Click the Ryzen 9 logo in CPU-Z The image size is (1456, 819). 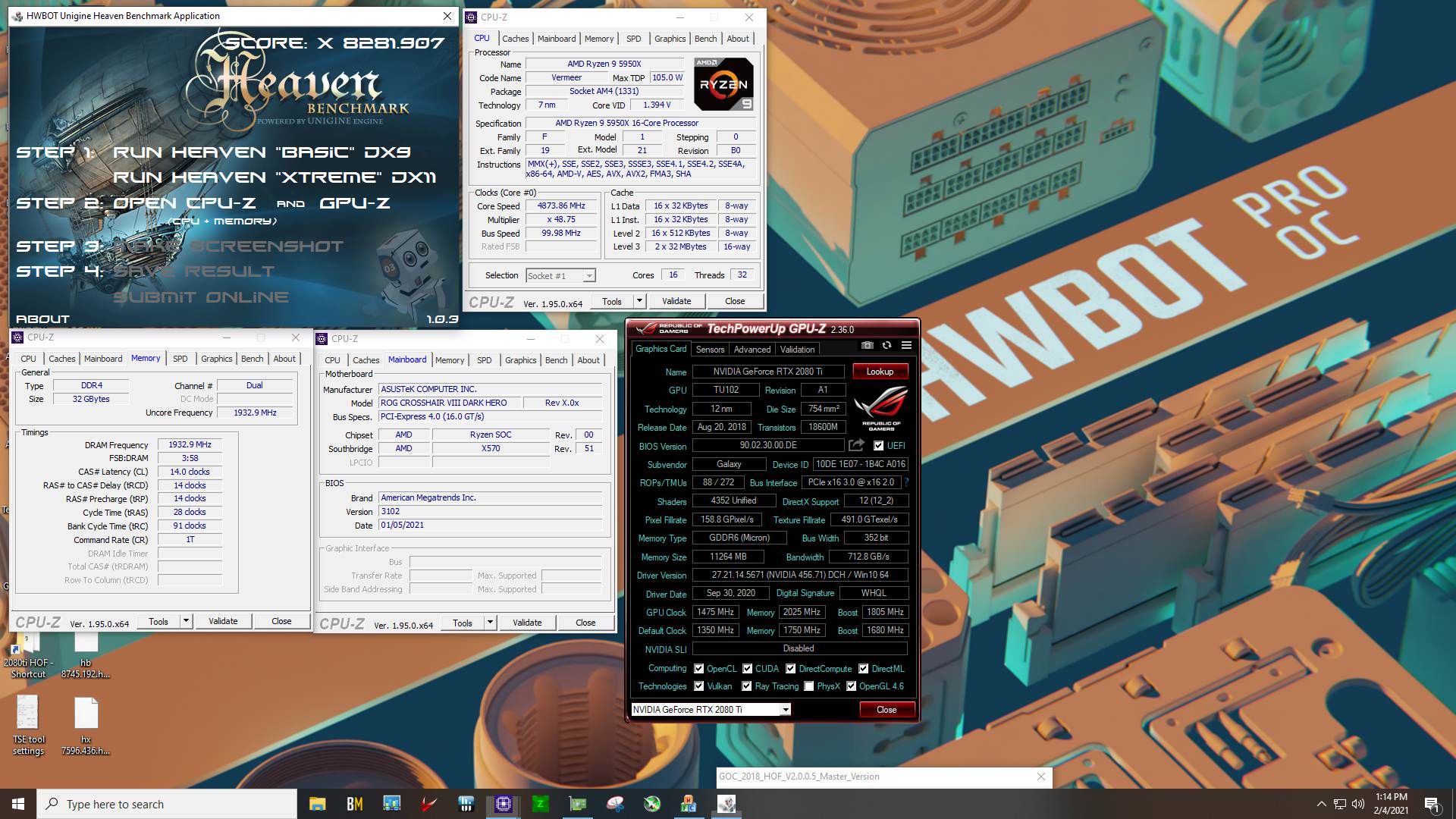click(723, 84)
